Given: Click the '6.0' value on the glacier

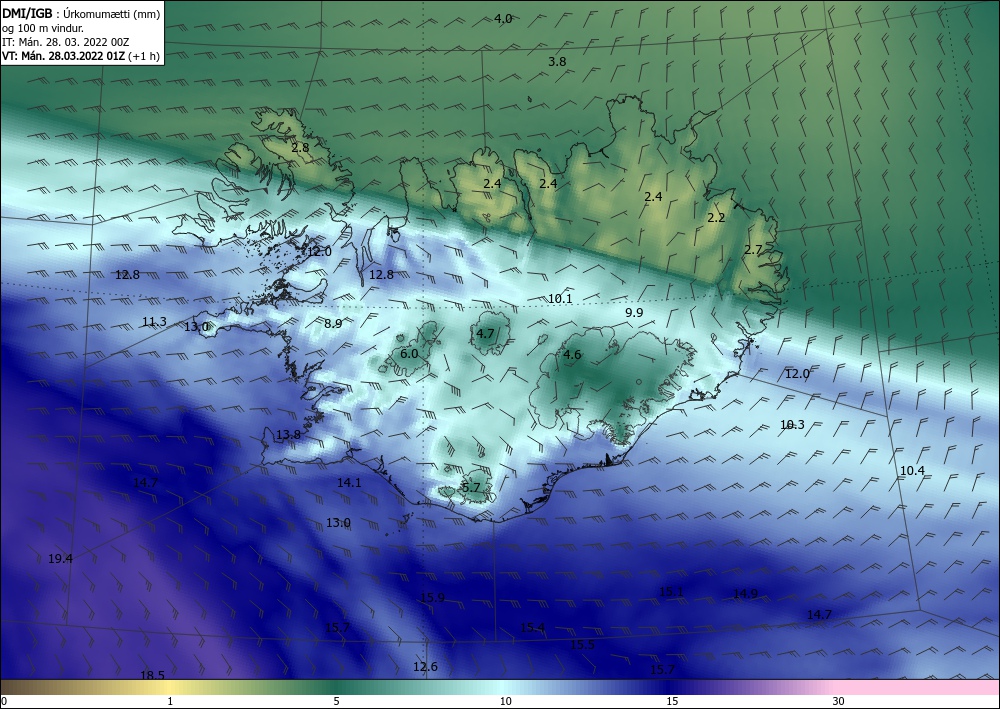Looking at the screenshot, I should 409,353.
